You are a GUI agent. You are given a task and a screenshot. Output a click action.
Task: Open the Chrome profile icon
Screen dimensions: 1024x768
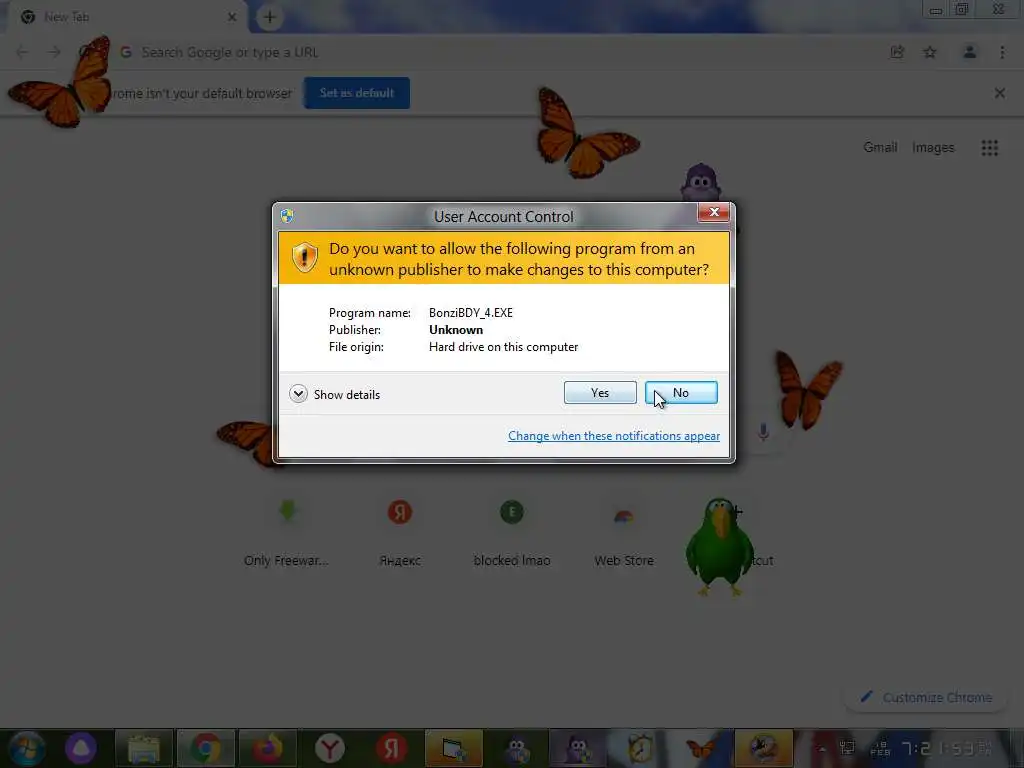pos(970,52)
